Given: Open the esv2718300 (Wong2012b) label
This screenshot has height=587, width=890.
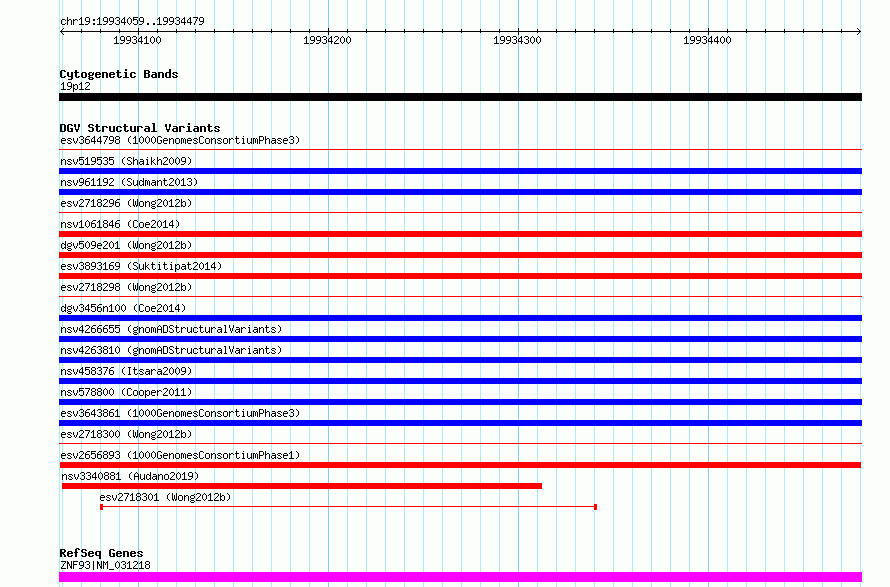Looking at the screenshot, I should [126, 434].
